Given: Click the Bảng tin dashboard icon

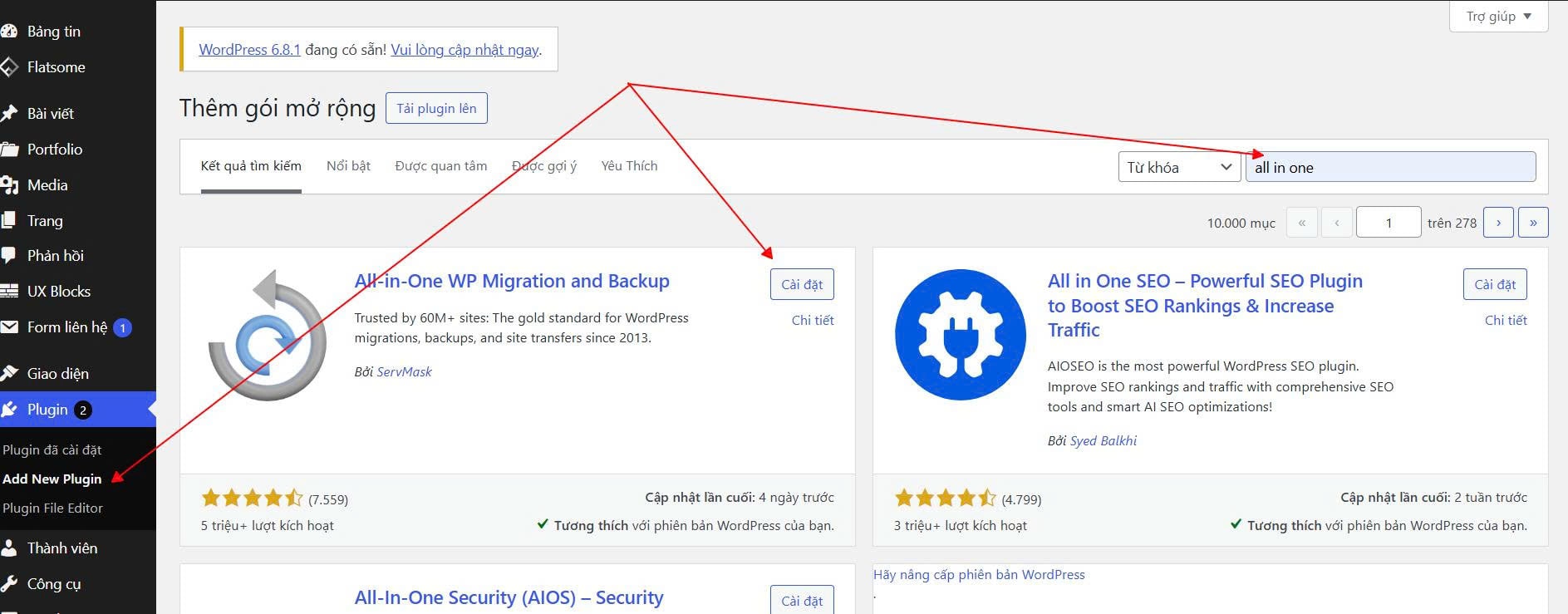Looking at the screenshot, I should point(8,32).
